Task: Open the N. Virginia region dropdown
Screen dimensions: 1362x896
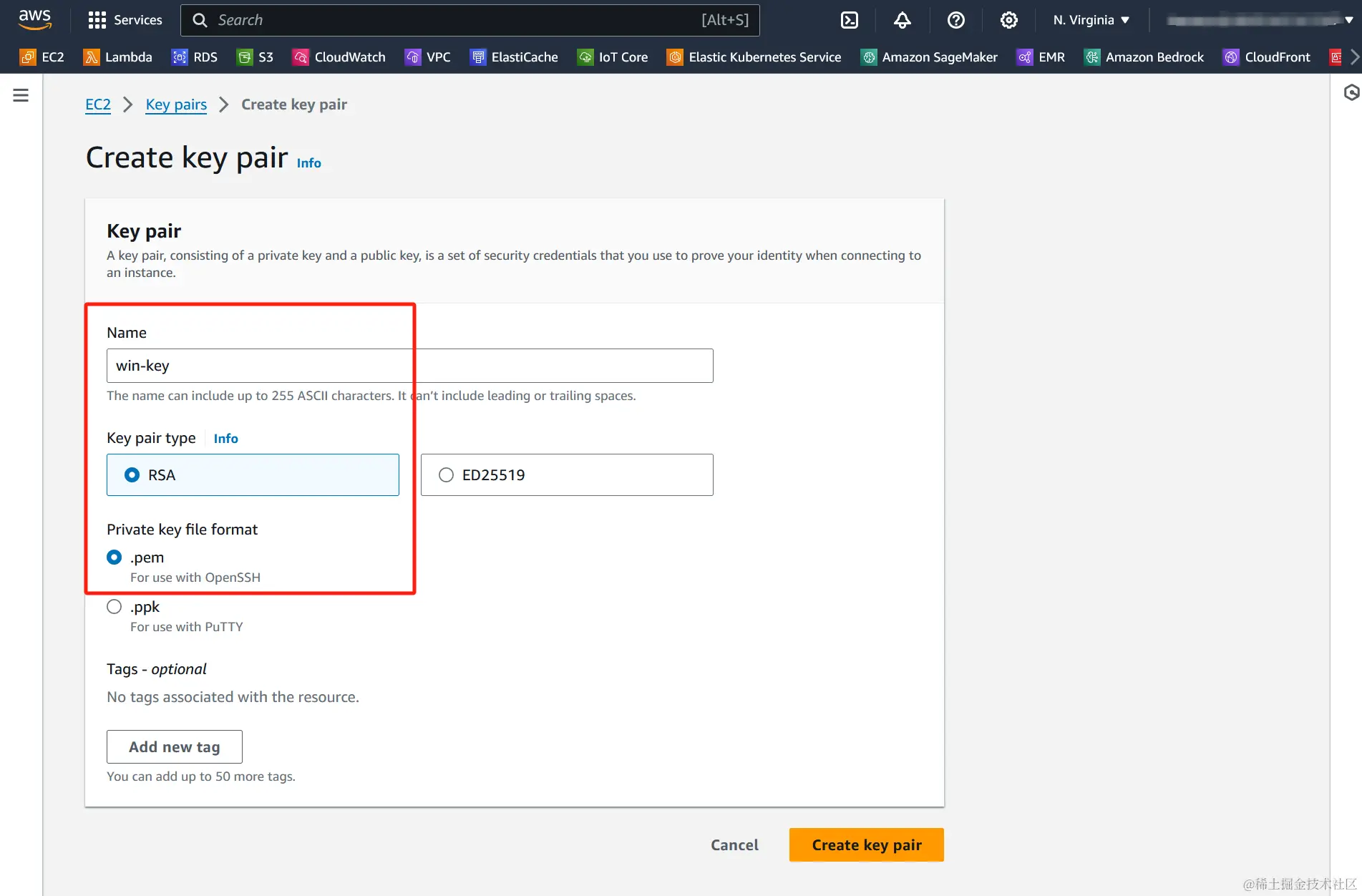Action: pyautogui.click(x=1091, y=20)
